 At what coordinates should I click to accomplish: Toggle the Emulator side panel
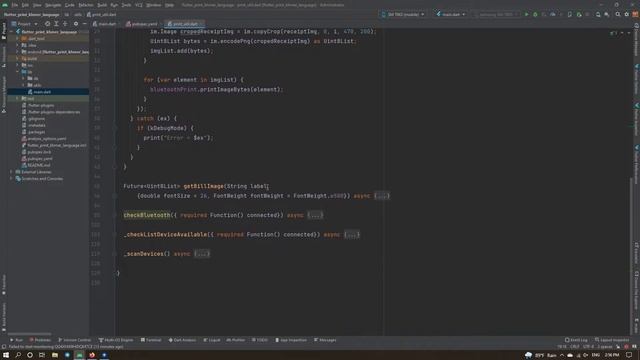636,253
